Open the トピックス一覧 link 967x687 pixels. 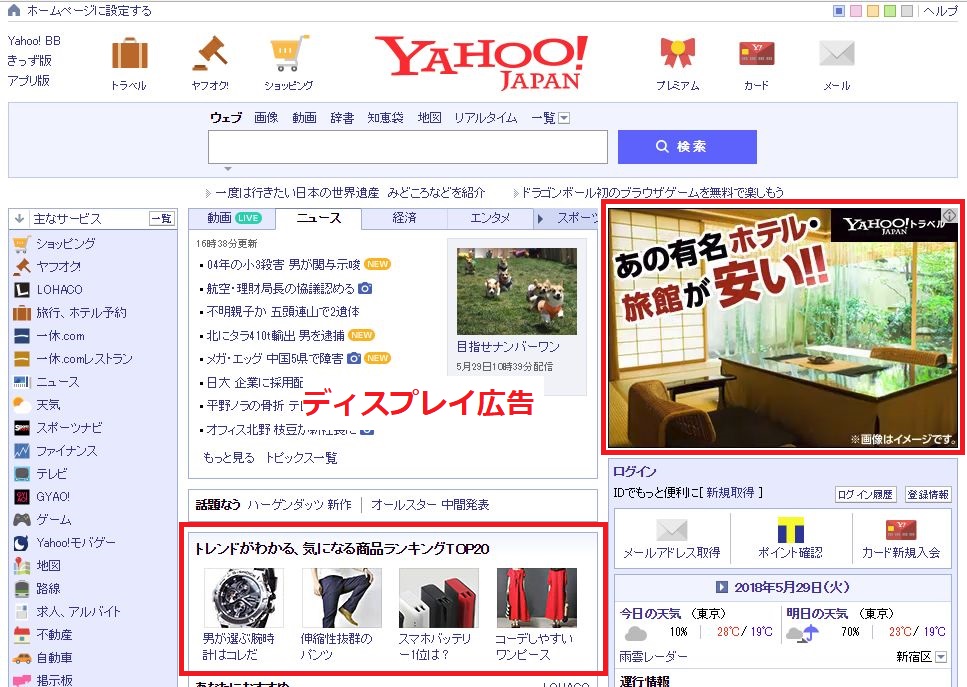click(301, 458)
